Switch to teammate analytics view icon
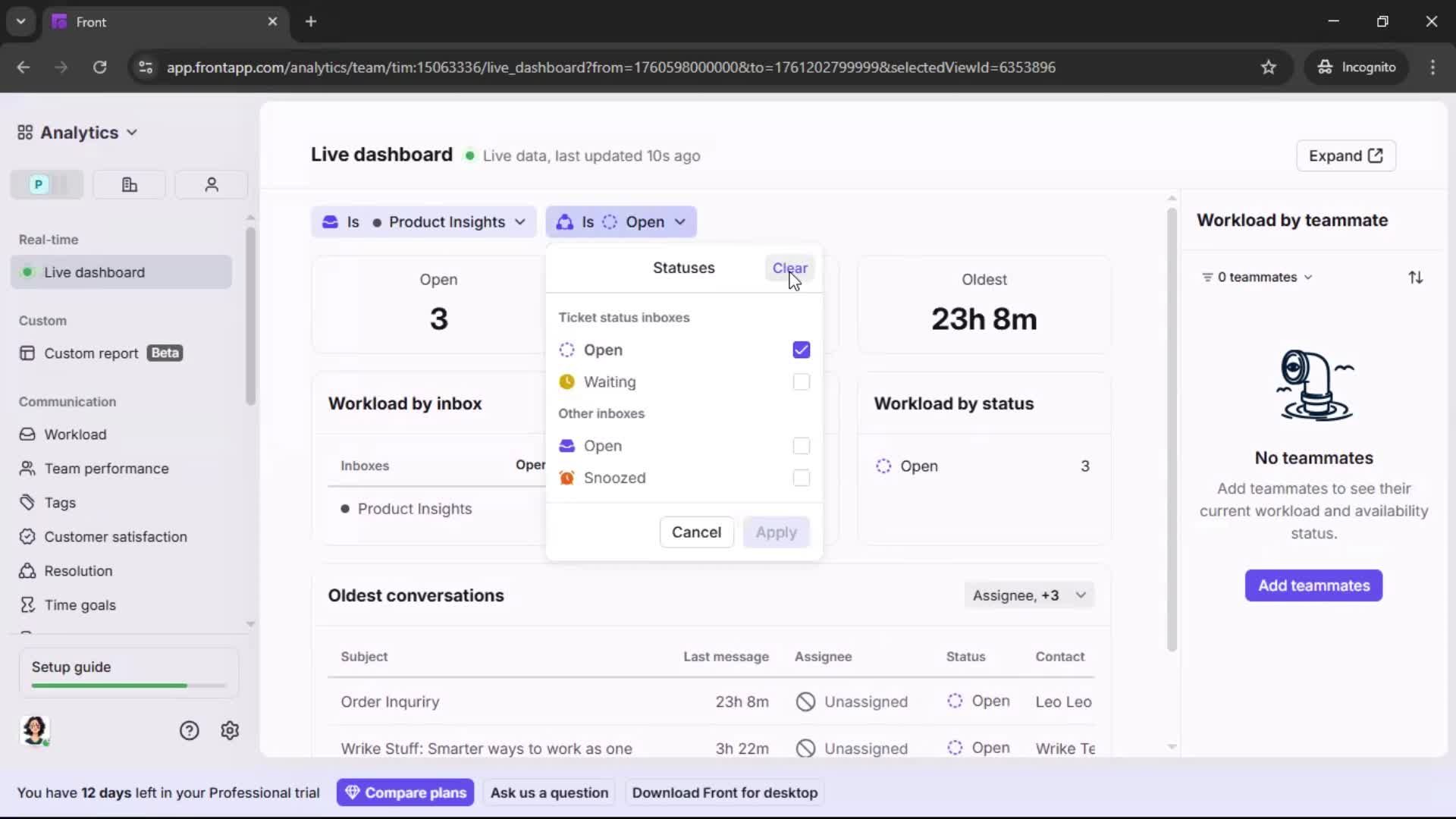The image size is (1456, 819). point(211,184)
